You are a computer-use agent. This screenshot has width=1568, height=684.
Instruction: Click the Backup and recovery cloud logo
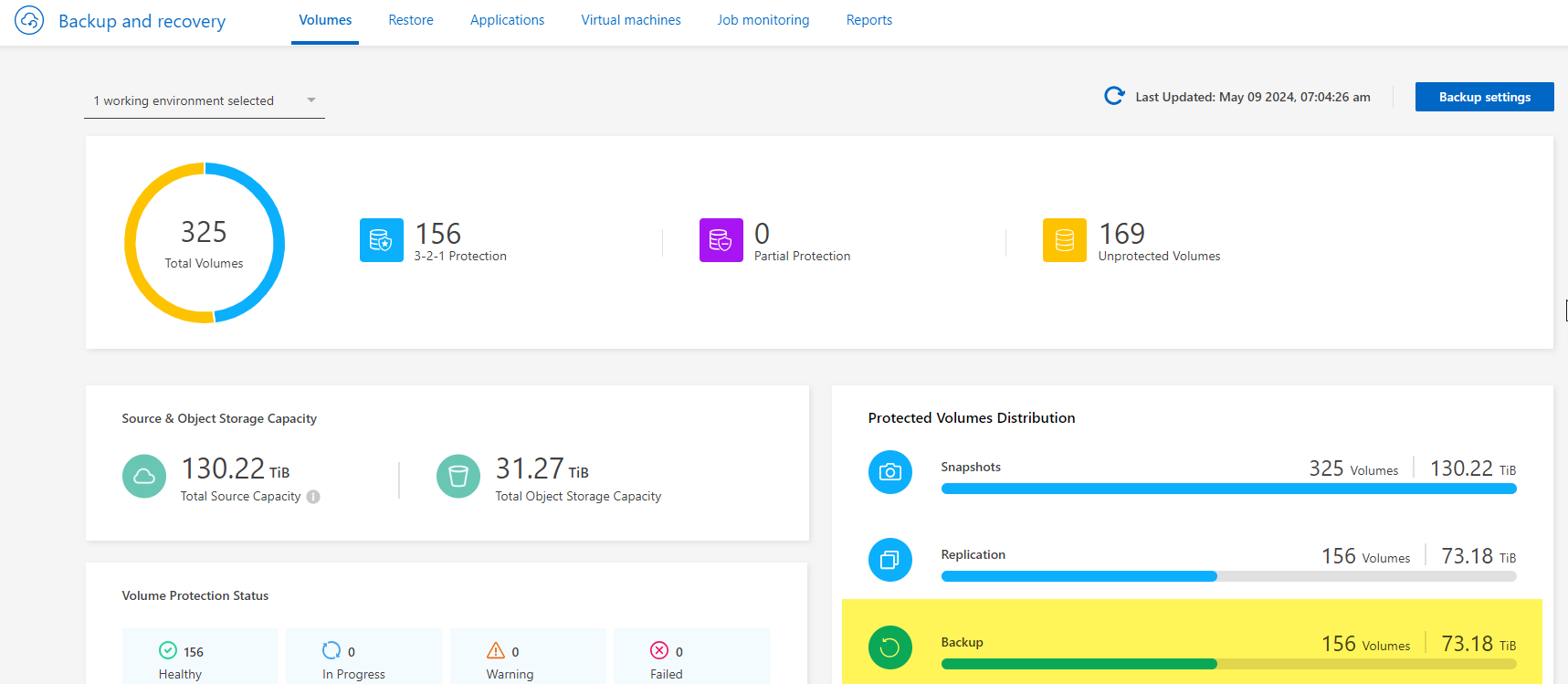[29, 20]
